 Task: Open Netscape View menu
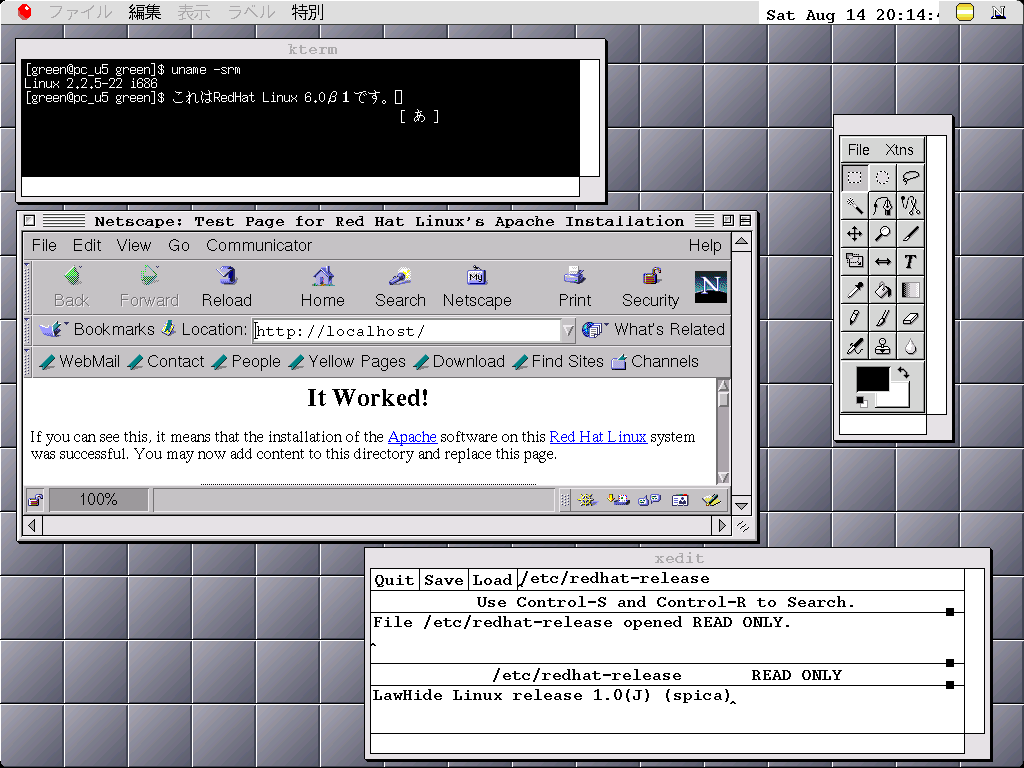[x=134, y=246]
